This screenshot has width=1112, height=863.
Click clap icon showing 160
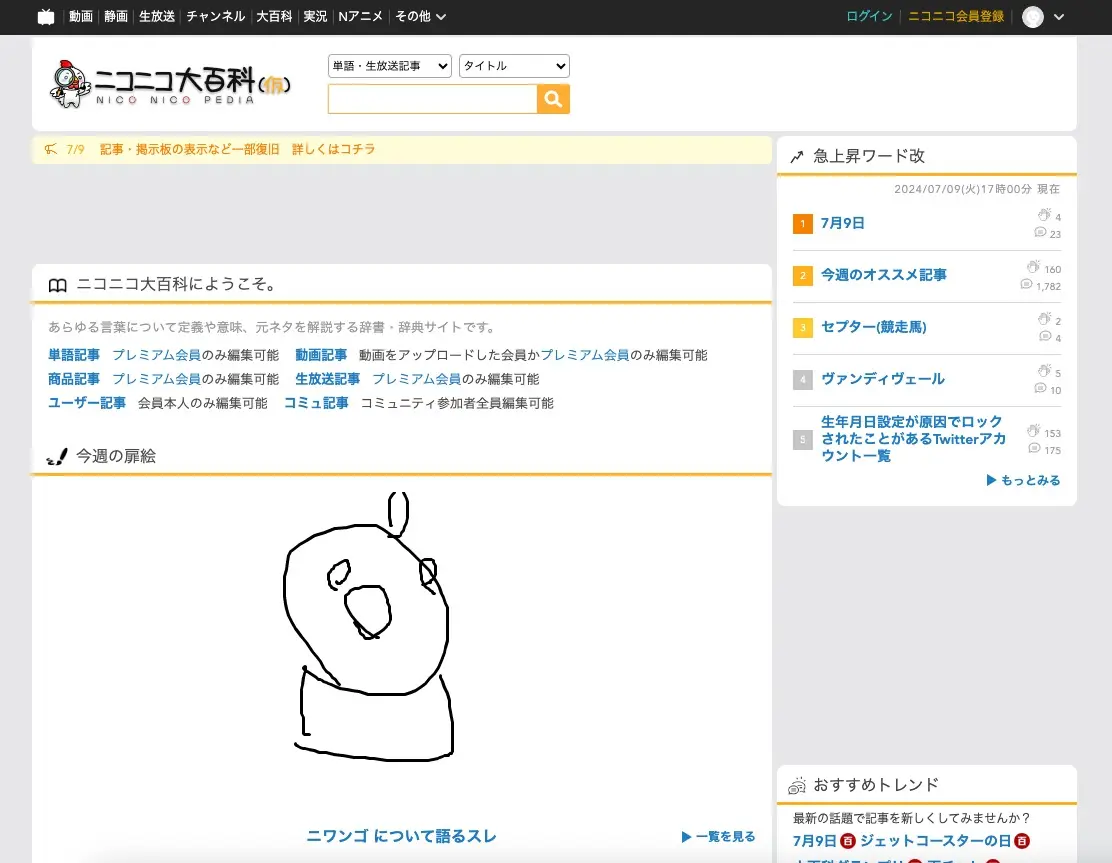pos(1033,267)
